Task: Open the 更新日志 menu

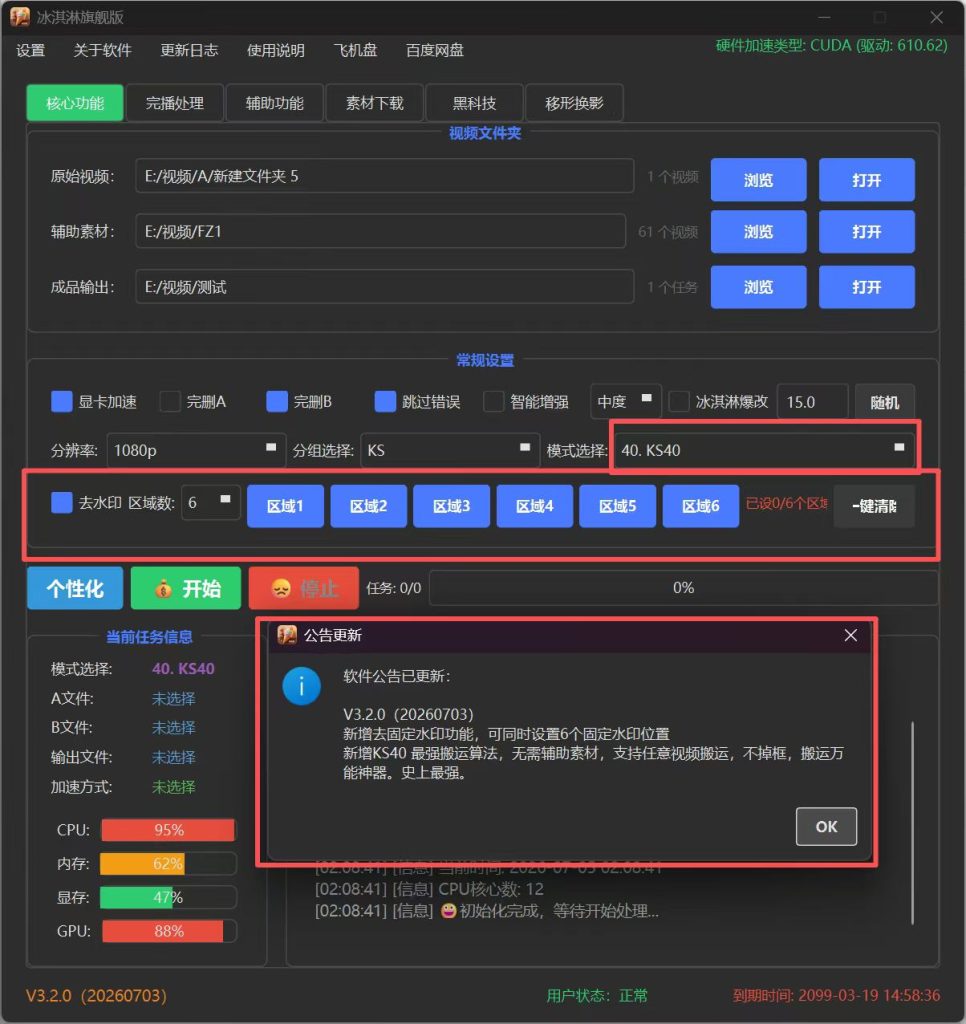Action: (189, 50)
